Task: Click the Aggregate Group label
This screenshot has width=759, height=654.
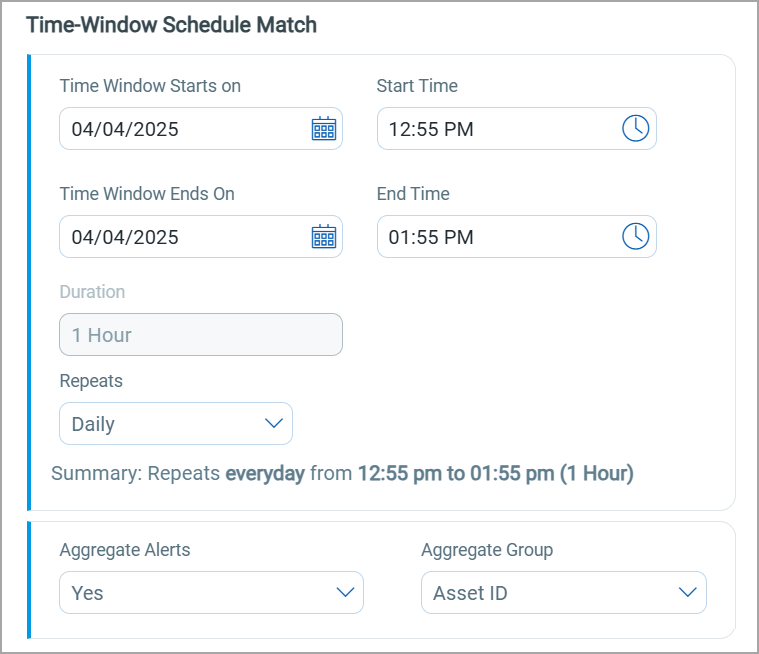Action: click(x=487, y=549)
